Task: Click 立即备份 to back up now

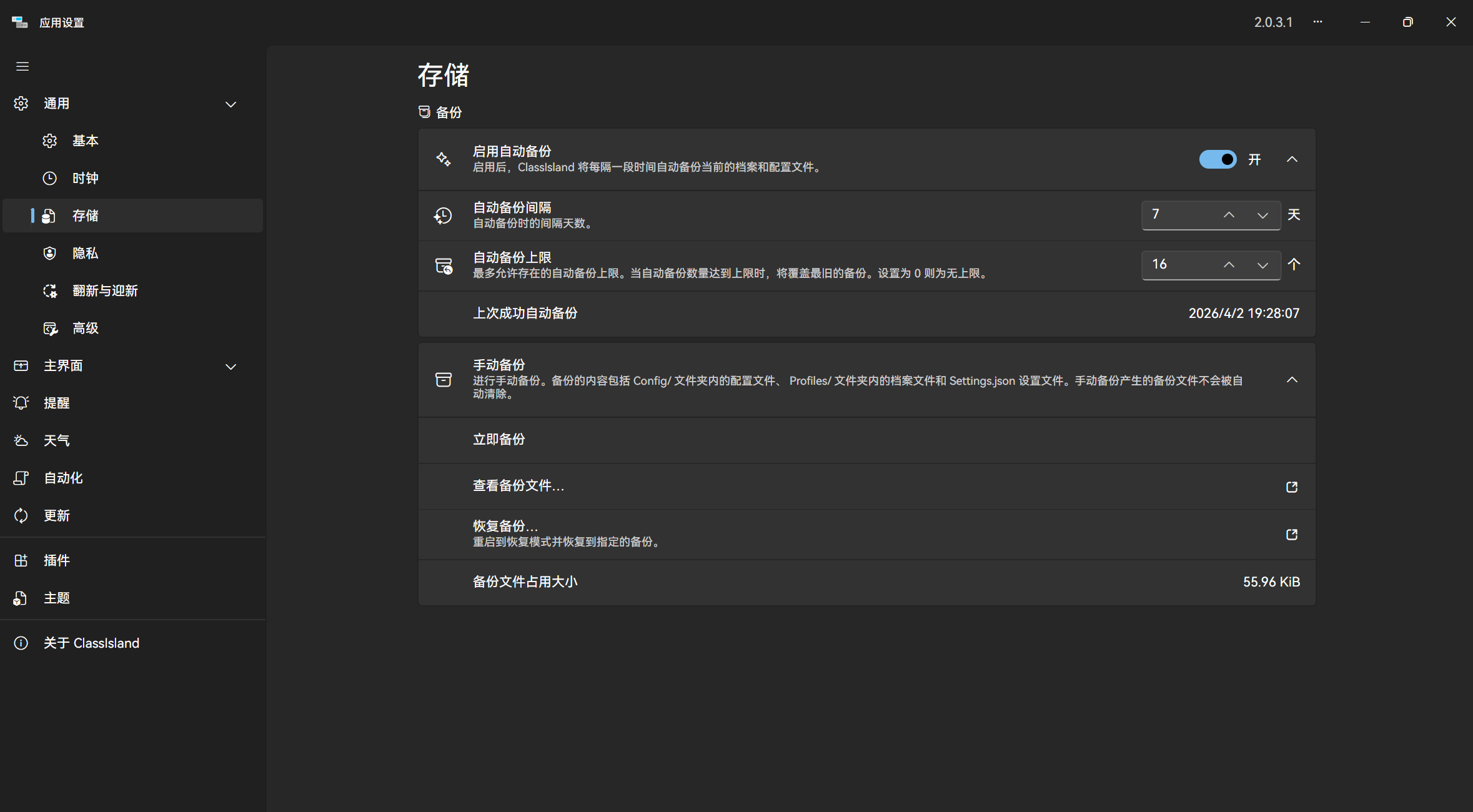Action: pos(498,440)
